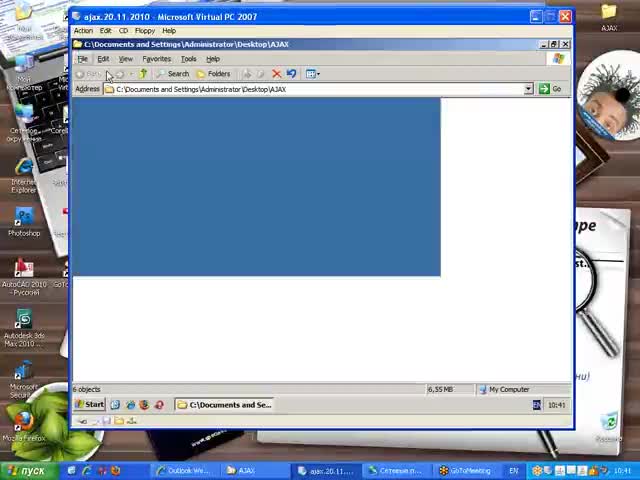Click the guest Start button
This screenshot has height=480, width=640.
[x=89, y=405]
